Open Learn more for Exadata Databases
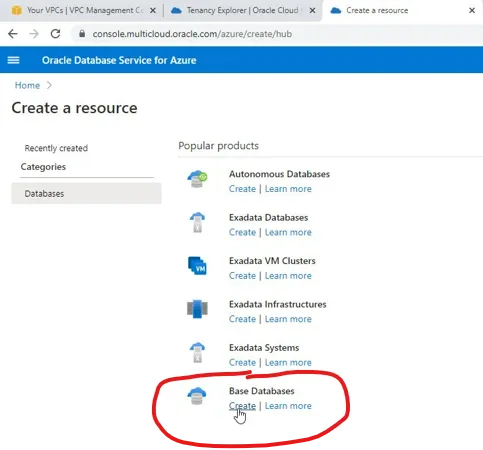 point(288,232)
